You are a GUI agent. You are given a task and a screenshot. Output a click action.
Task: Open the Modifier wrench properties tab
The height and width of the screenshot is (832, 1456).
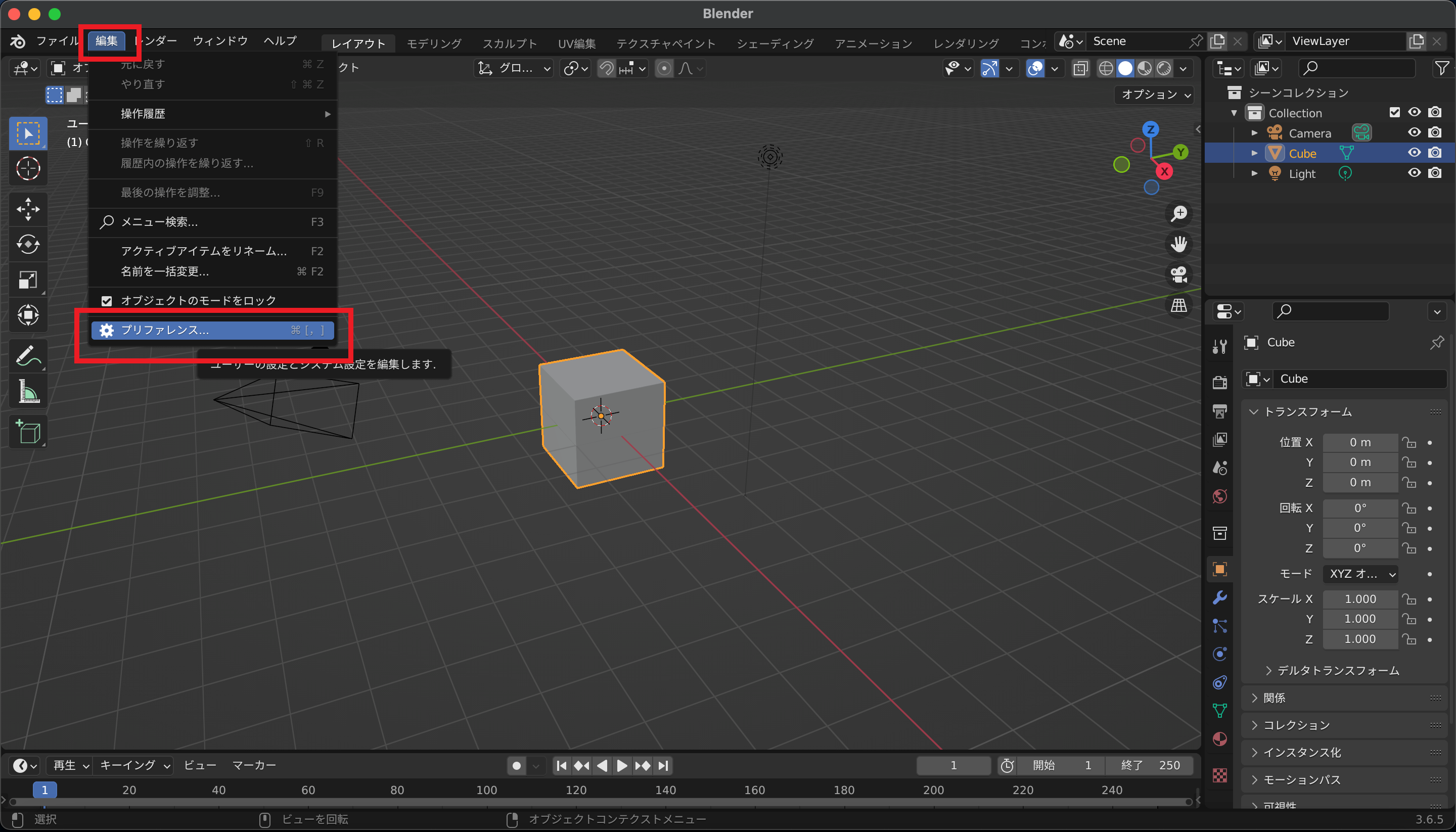point(1219,597)
